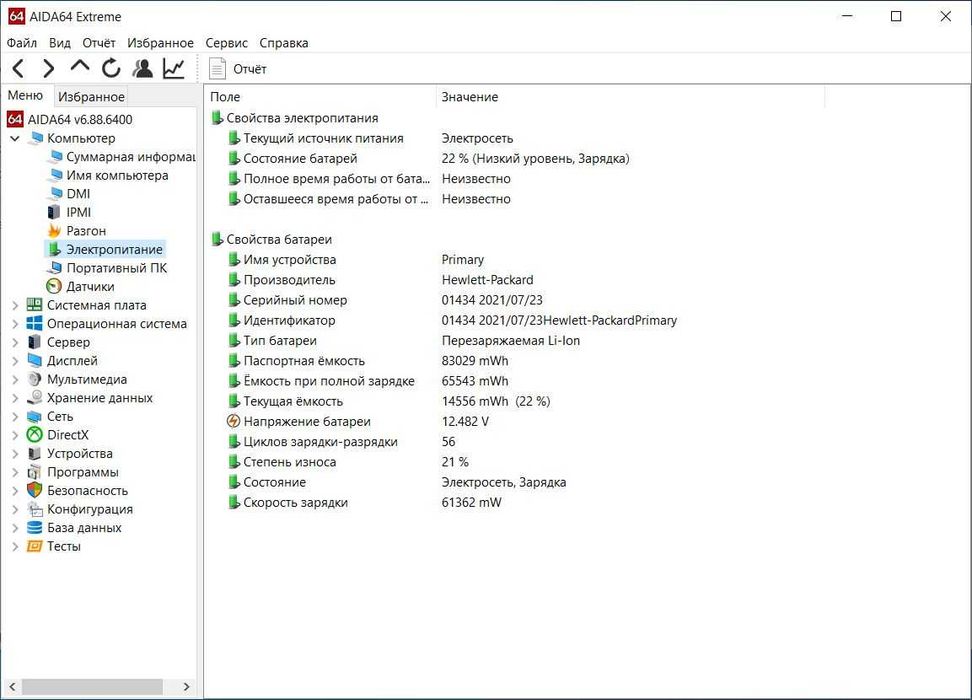Open the graph chart toolbar icon
This screenshot has height=700, width=972.
174,68
